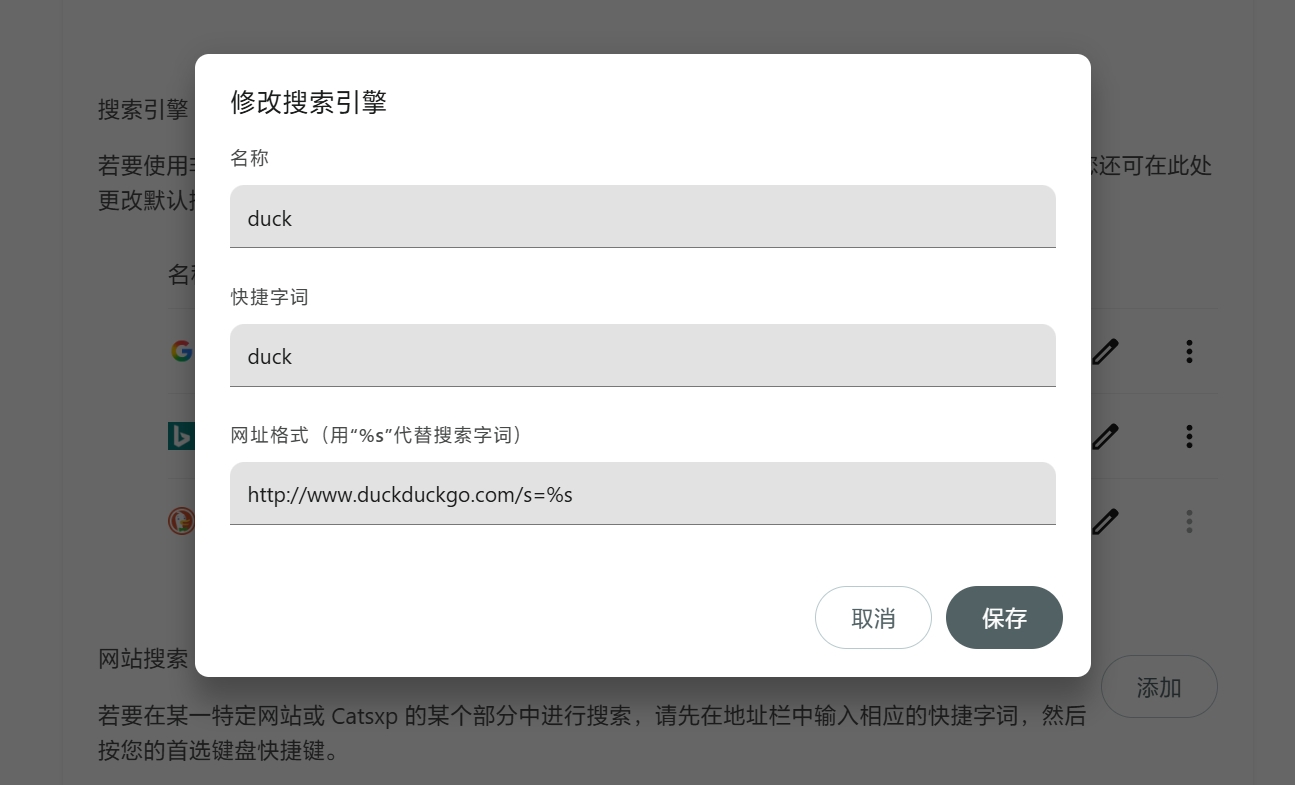Click the 保存 save button
This screenshot has width=1295, height=785.
[x=1004, y=617]
